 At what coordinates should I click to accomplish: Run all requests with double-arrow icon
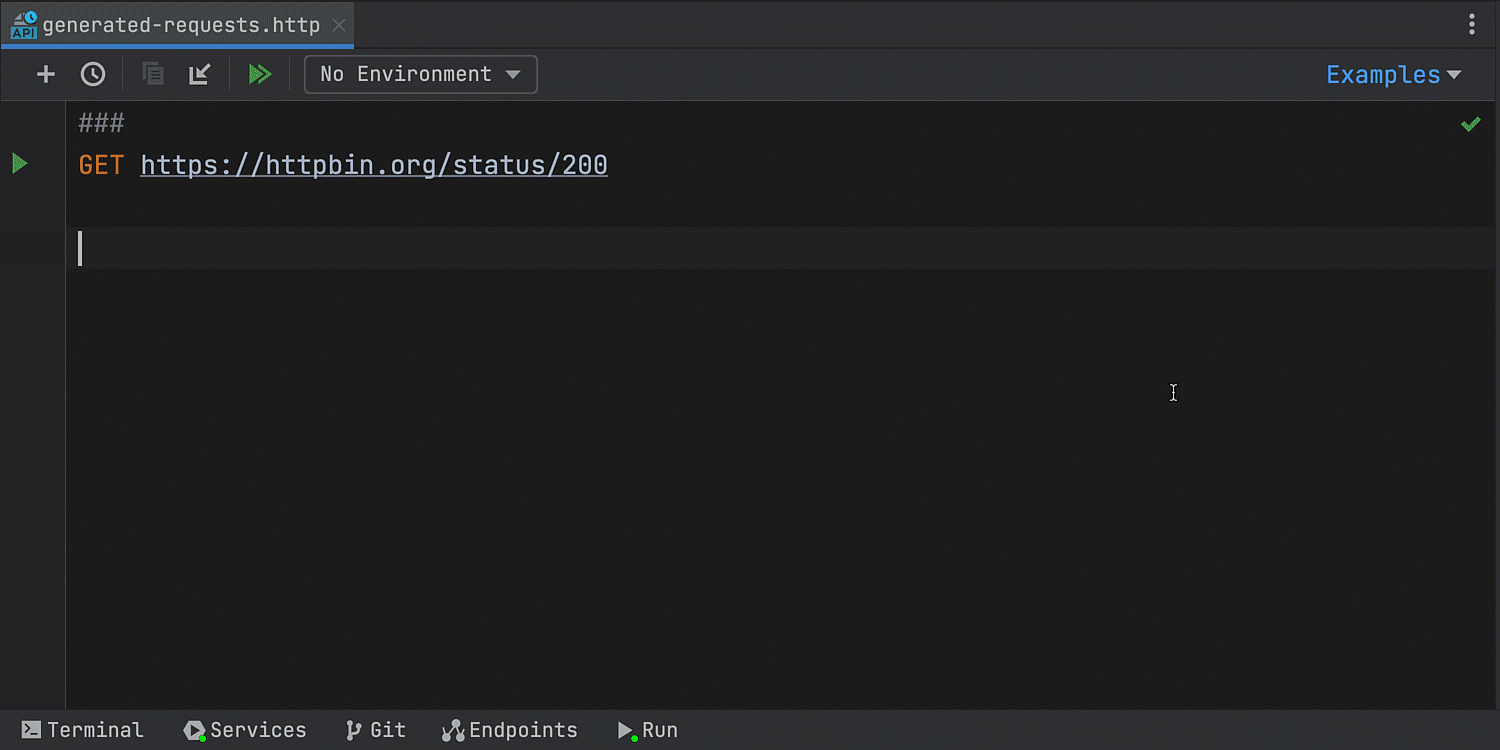point(260,74)
